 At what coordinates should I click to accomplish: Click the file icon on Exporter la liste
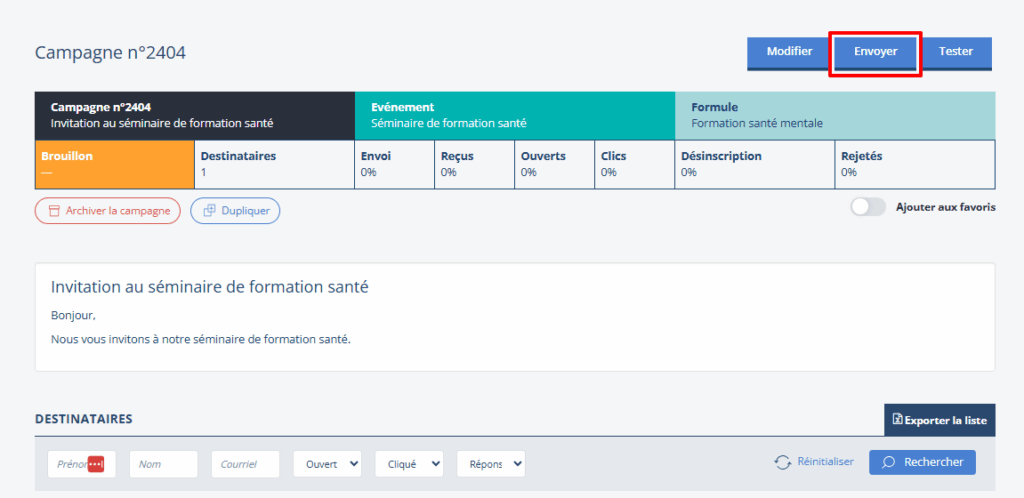click(897, 419)
